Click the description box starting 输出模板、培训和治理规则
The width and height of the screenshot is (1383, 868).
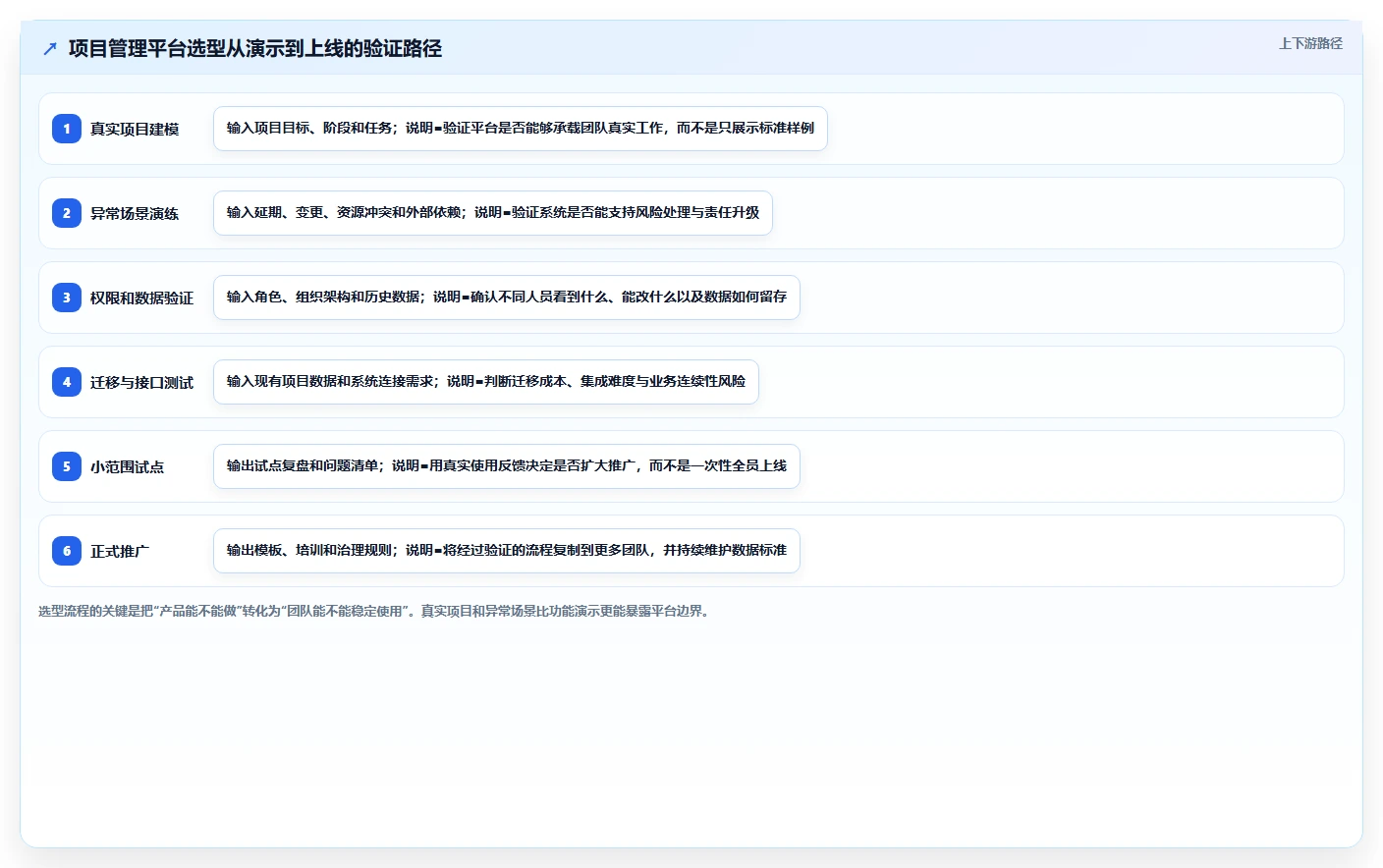(x=507, y=551)
